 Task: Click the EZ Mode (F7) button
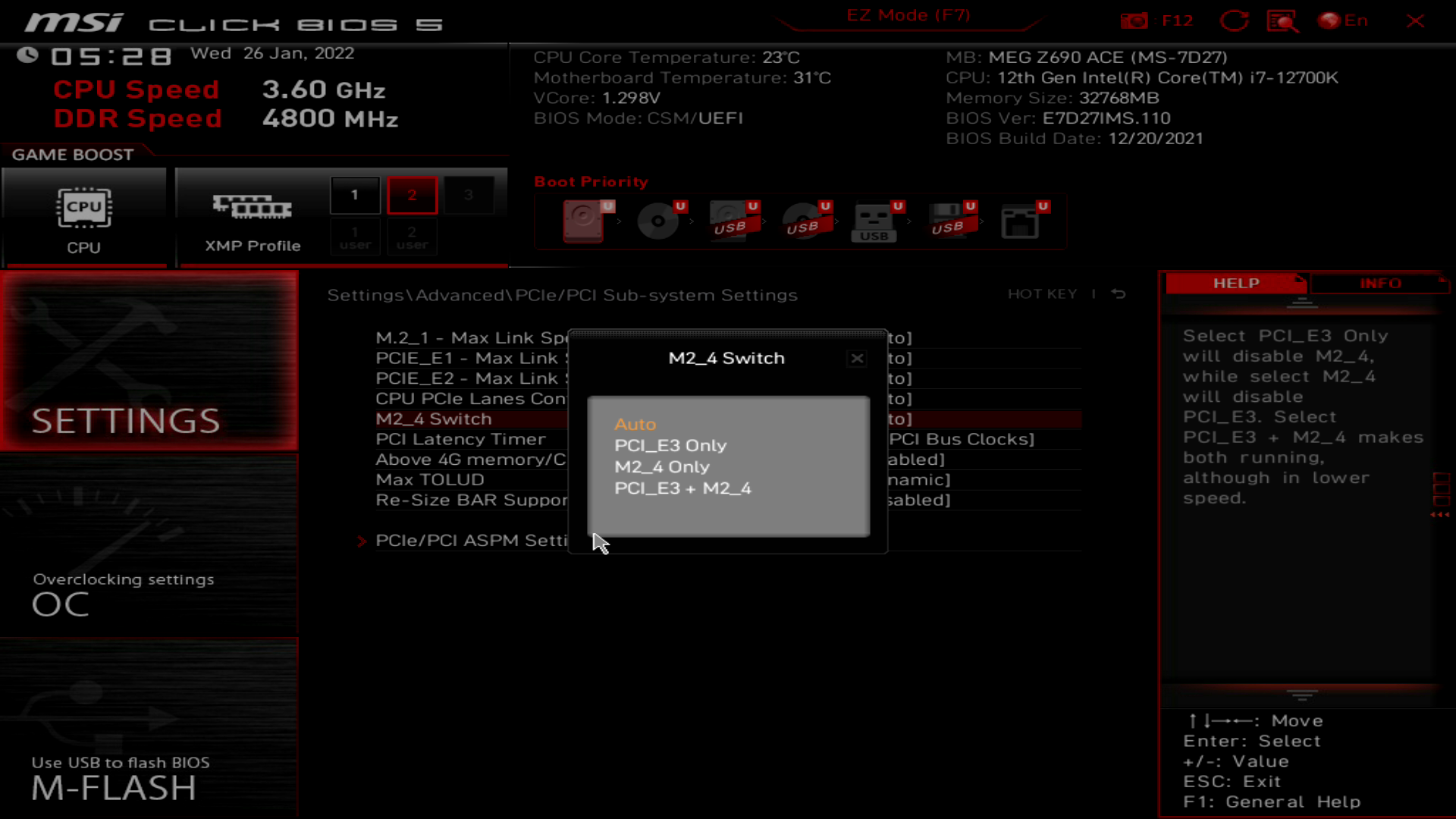tap(909, 15)
